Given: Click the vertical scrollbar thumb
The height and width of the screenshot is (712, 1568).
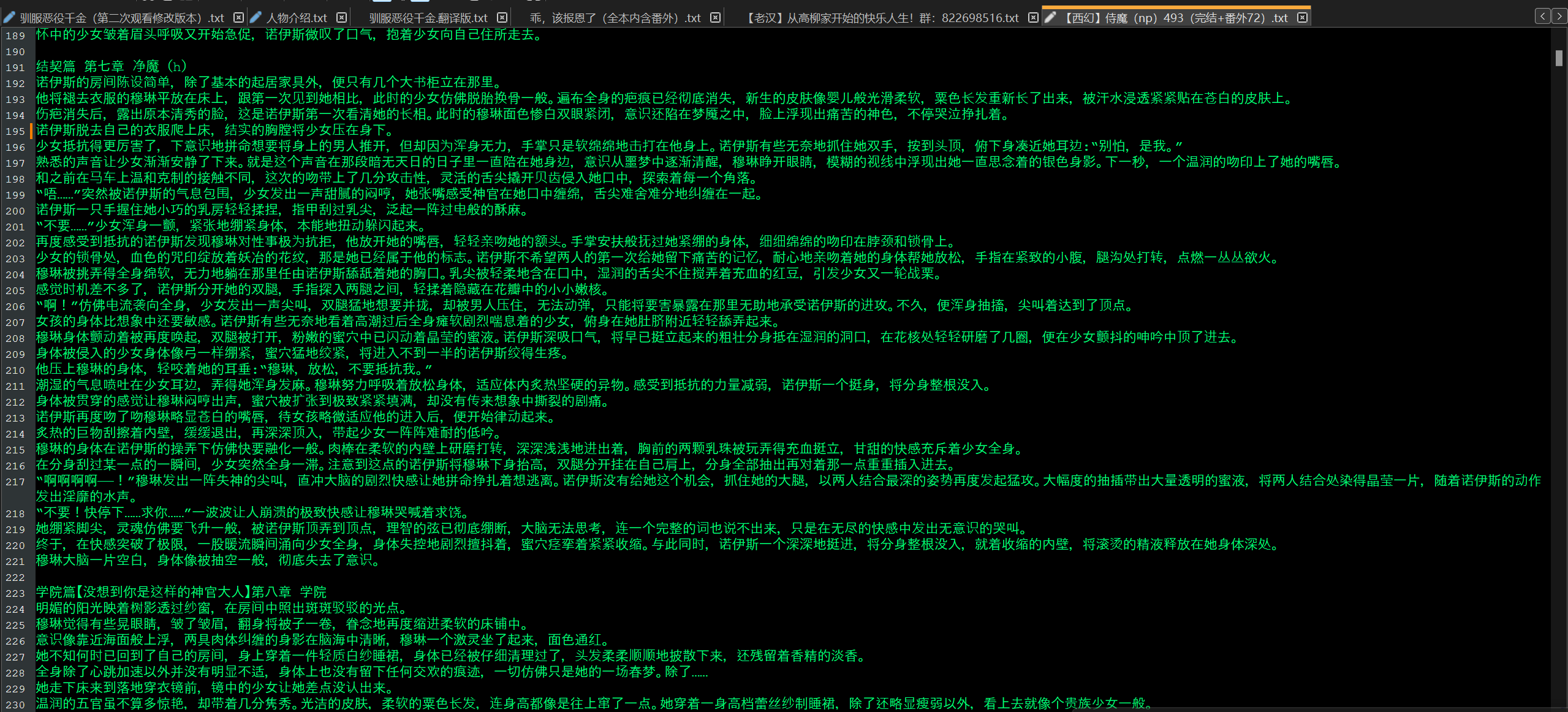Looking at the screenshot, I should pos(1559,58).
